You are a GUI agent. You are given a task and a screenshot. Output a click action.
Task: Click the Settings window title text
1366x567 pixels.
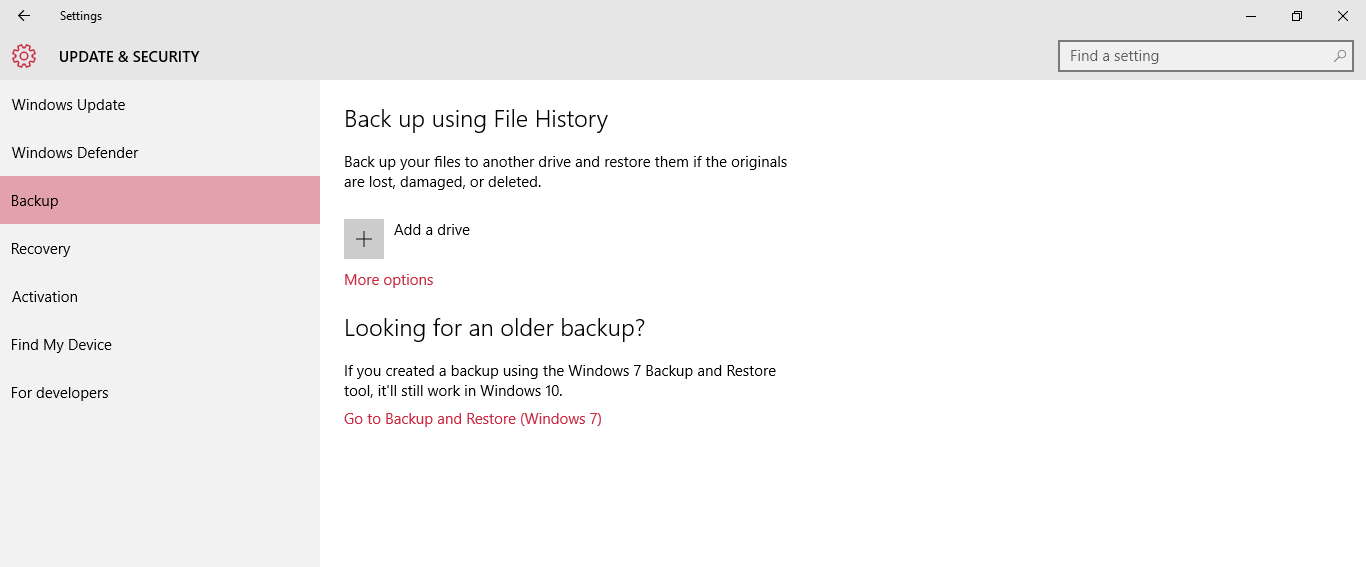click(81, 16)
